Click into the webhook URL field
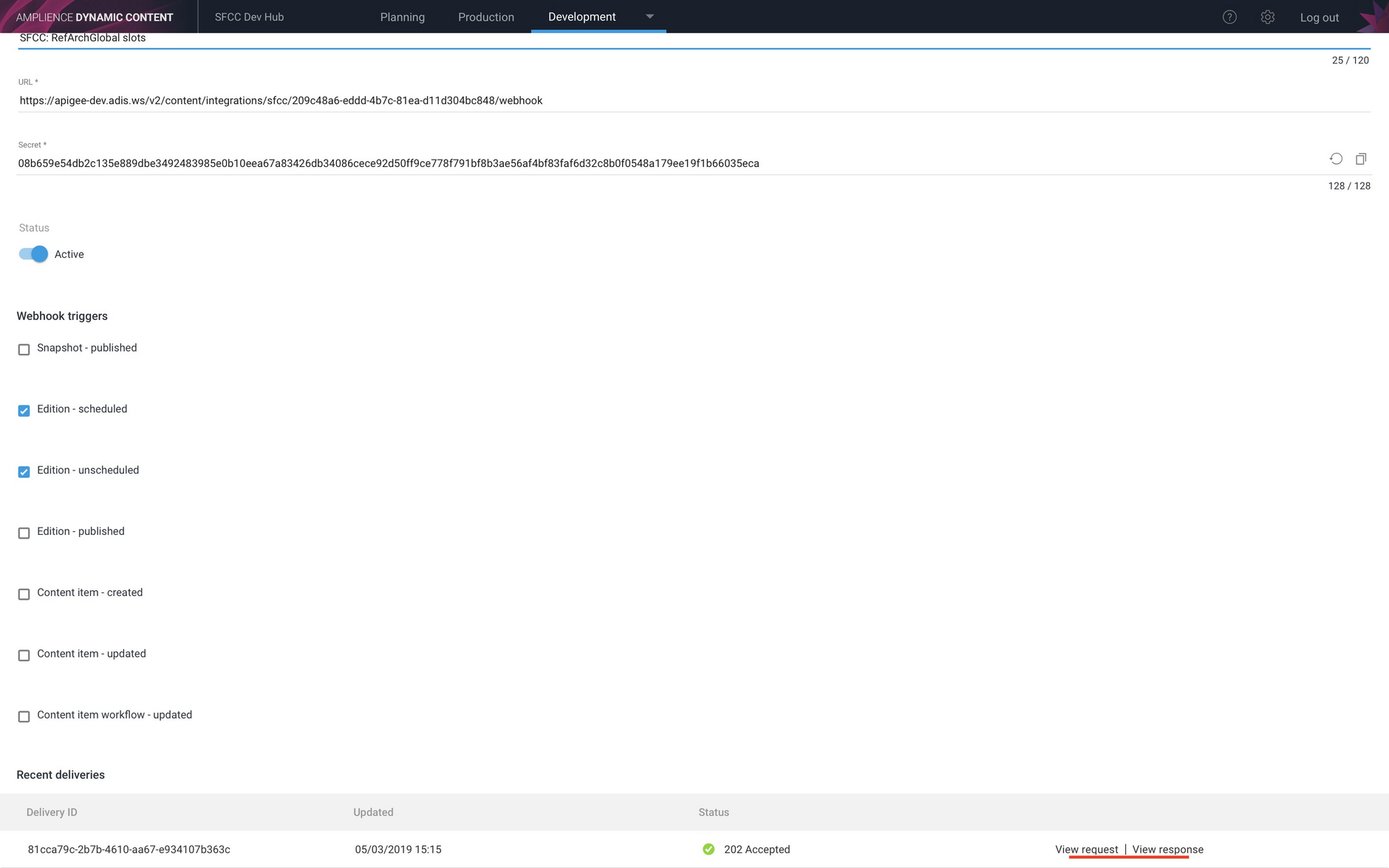 [x=694, y=100]
